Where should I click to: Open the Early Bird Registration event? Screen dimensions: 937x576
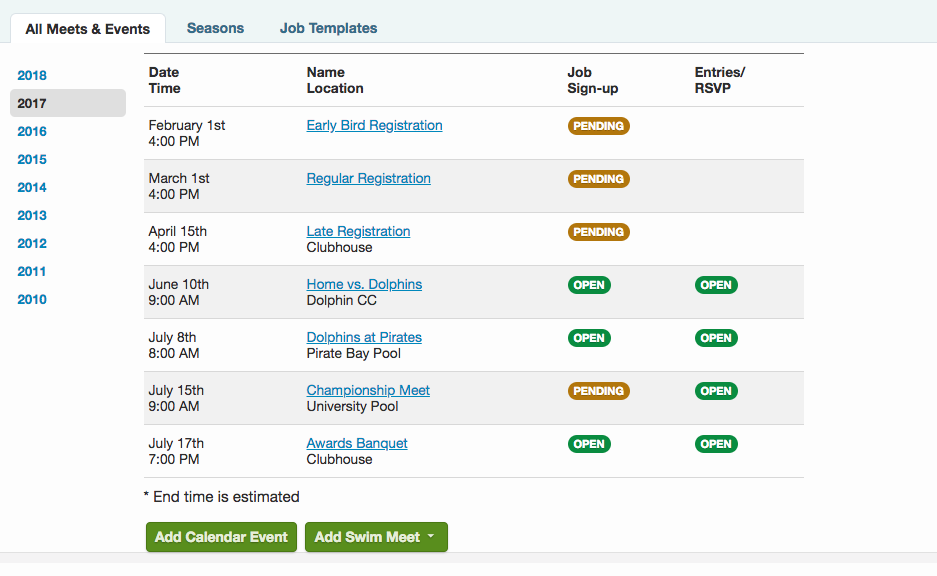374,125
